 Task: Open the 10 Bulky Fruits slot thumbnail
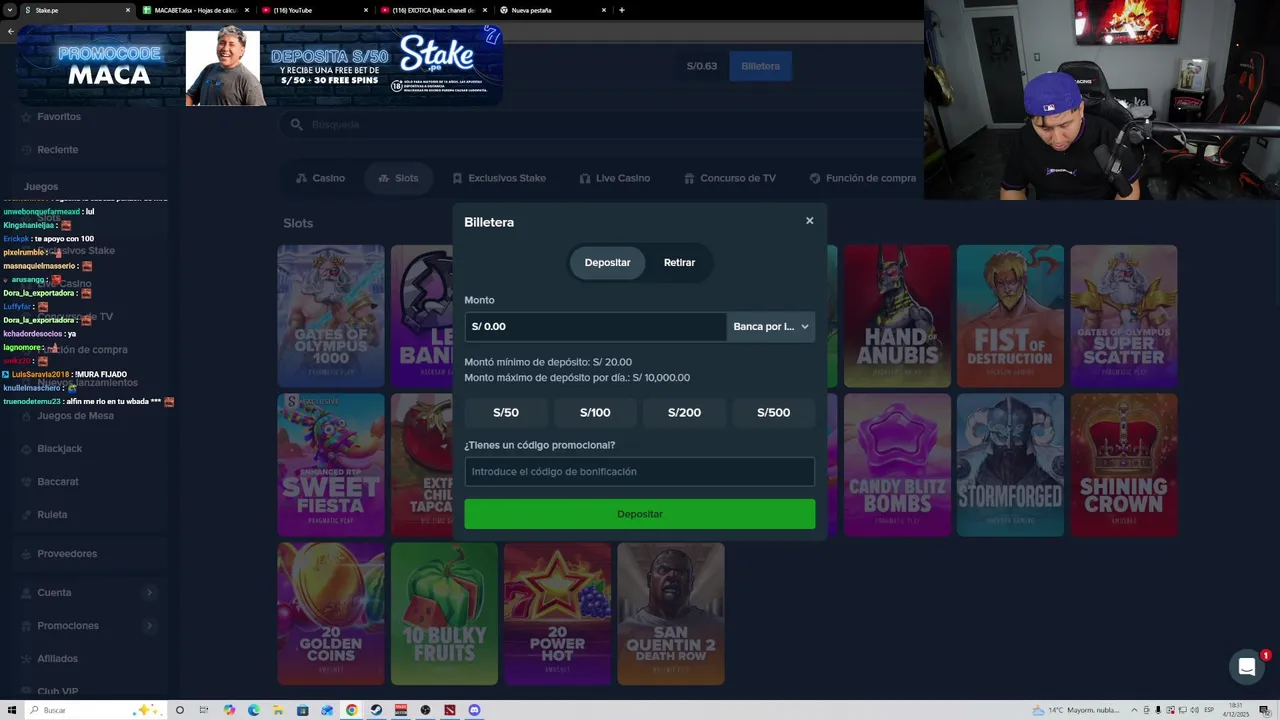444,614
